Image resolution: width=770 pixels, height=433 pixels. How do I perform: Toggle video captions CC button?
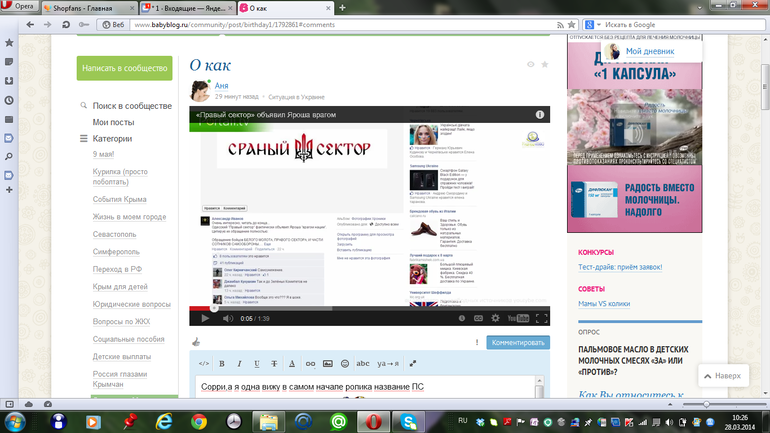pos(478,319)
